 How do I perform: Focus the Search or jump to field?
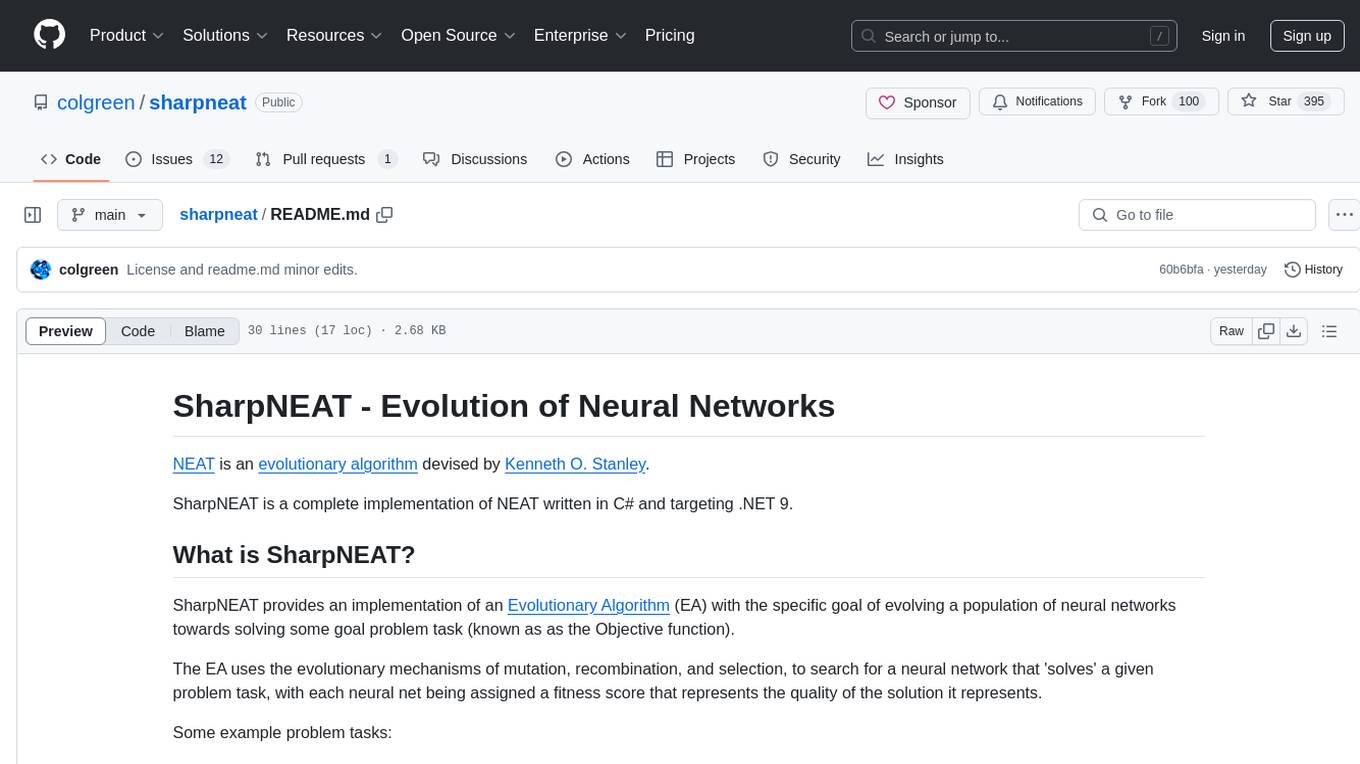click(x=1014, y=36)
